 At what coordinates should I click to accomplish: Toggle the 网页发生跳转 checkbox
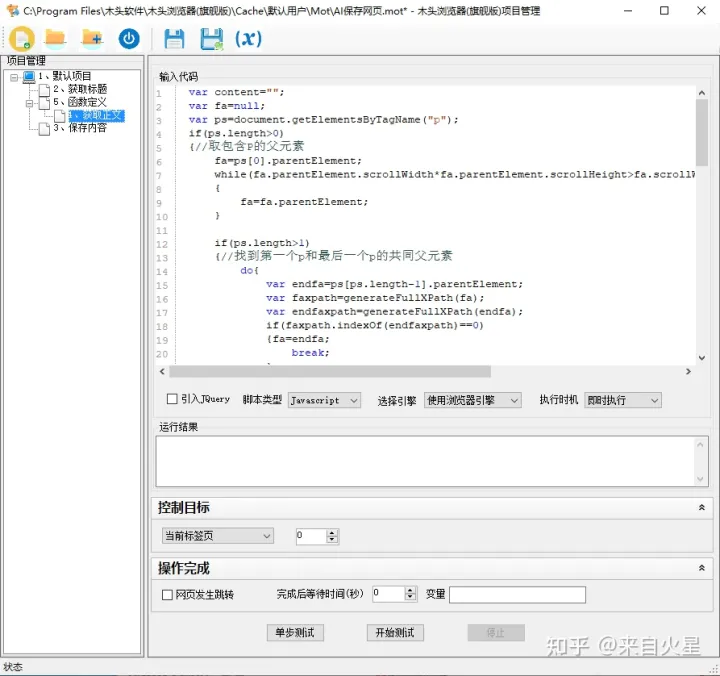pyautogui.click(x=167, y=594)
